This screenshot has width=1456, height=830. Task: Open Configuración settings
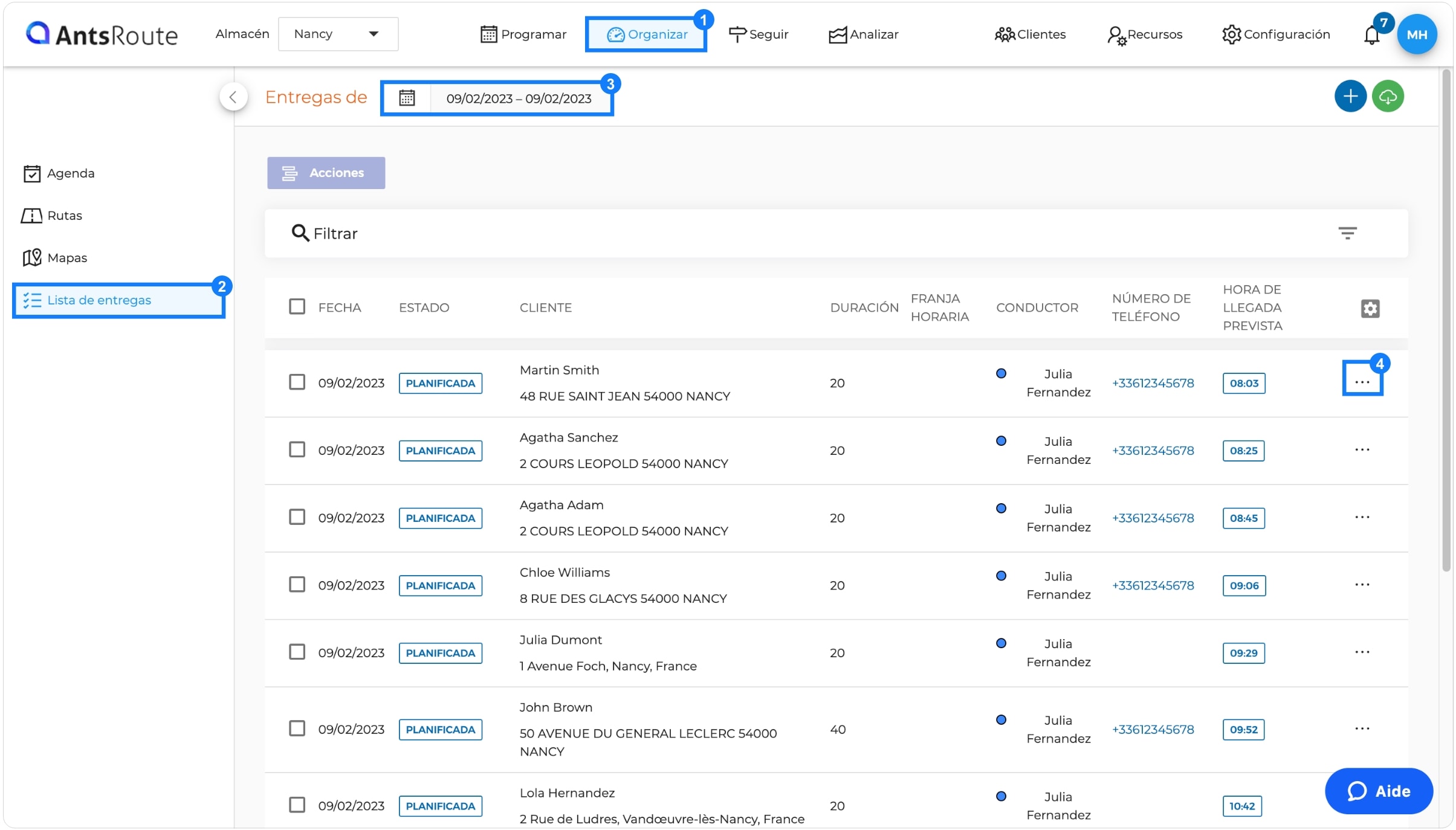[1275, 34]
